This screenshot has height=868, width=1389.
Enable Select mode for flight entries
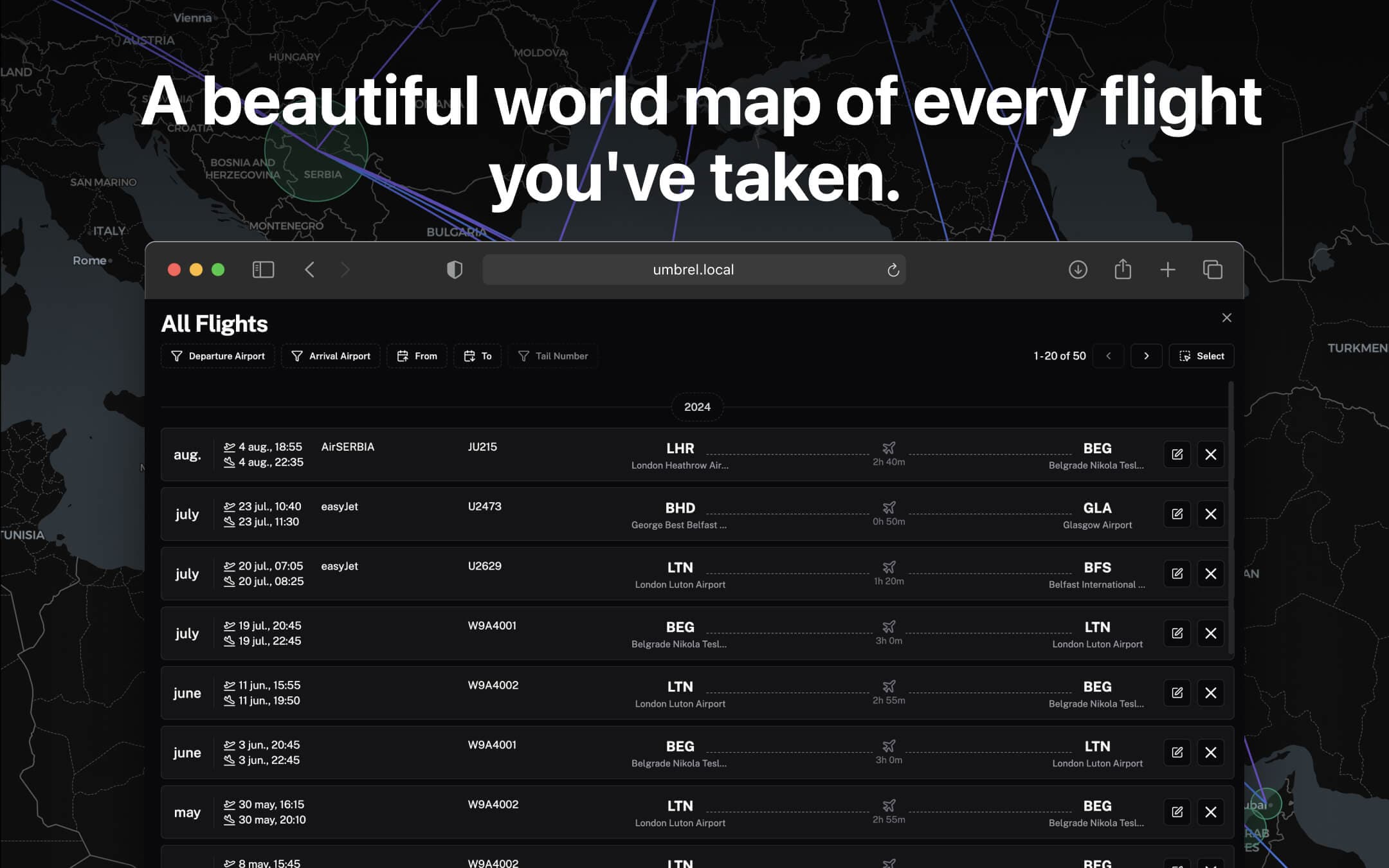[1201, 356]
